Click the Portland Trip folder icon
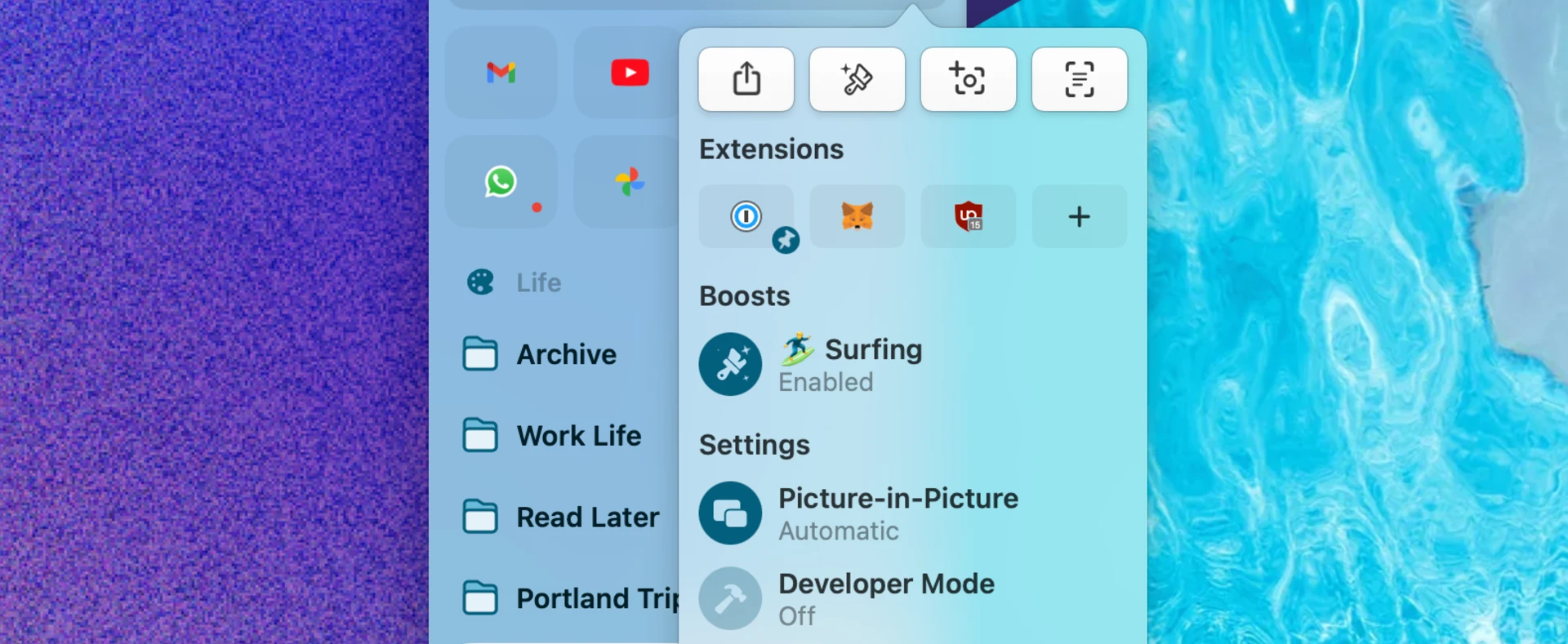Image resolution: width=1568 pixels, height=644 pixels. 480,598
